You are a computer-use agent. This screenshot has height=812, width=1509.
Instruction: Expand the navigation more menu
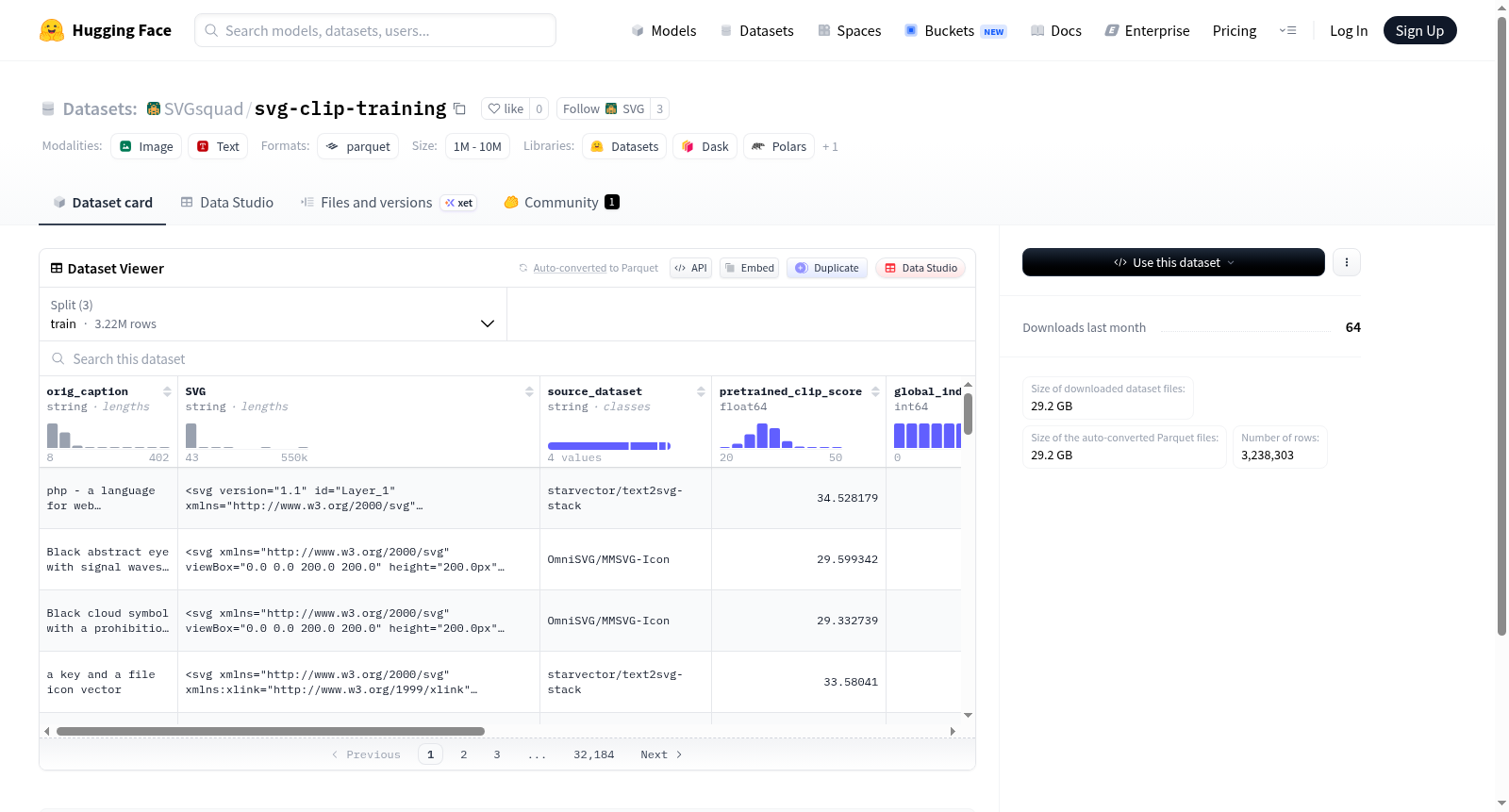(x=1287, y=30)
